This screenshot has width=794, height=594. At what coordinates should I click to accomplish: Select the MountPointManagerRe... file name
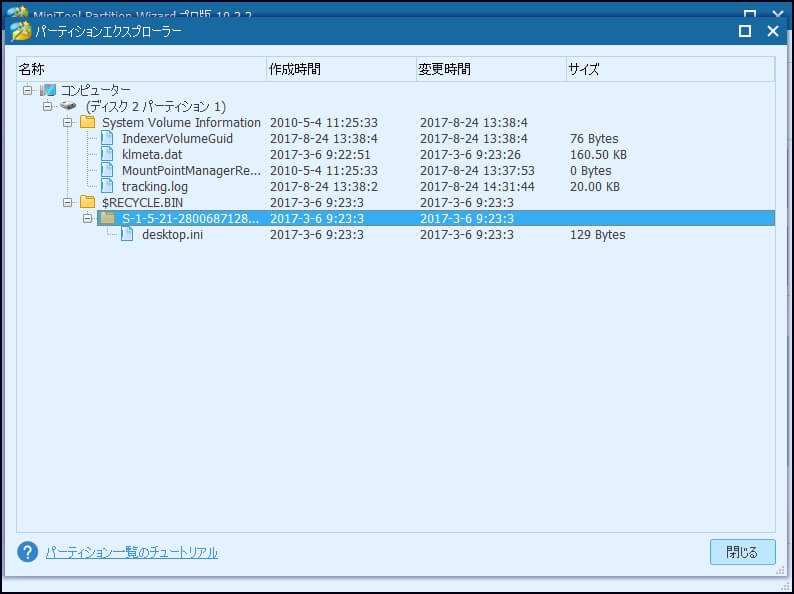(191, 171)
